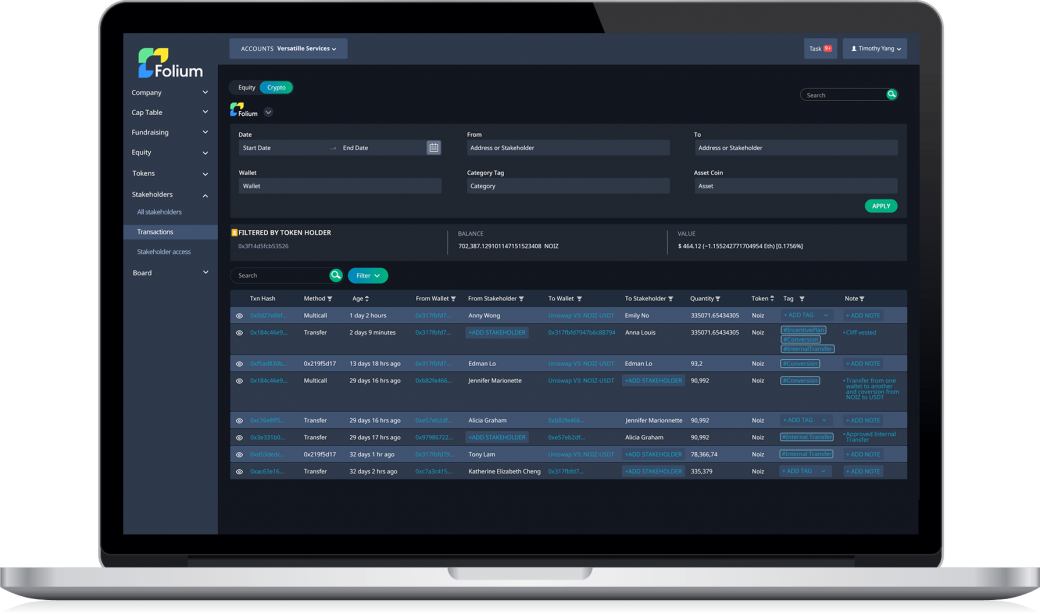The image size is (1040, 614).
Task: Click the green search icon at top right
Action: [x=892, y=95]
